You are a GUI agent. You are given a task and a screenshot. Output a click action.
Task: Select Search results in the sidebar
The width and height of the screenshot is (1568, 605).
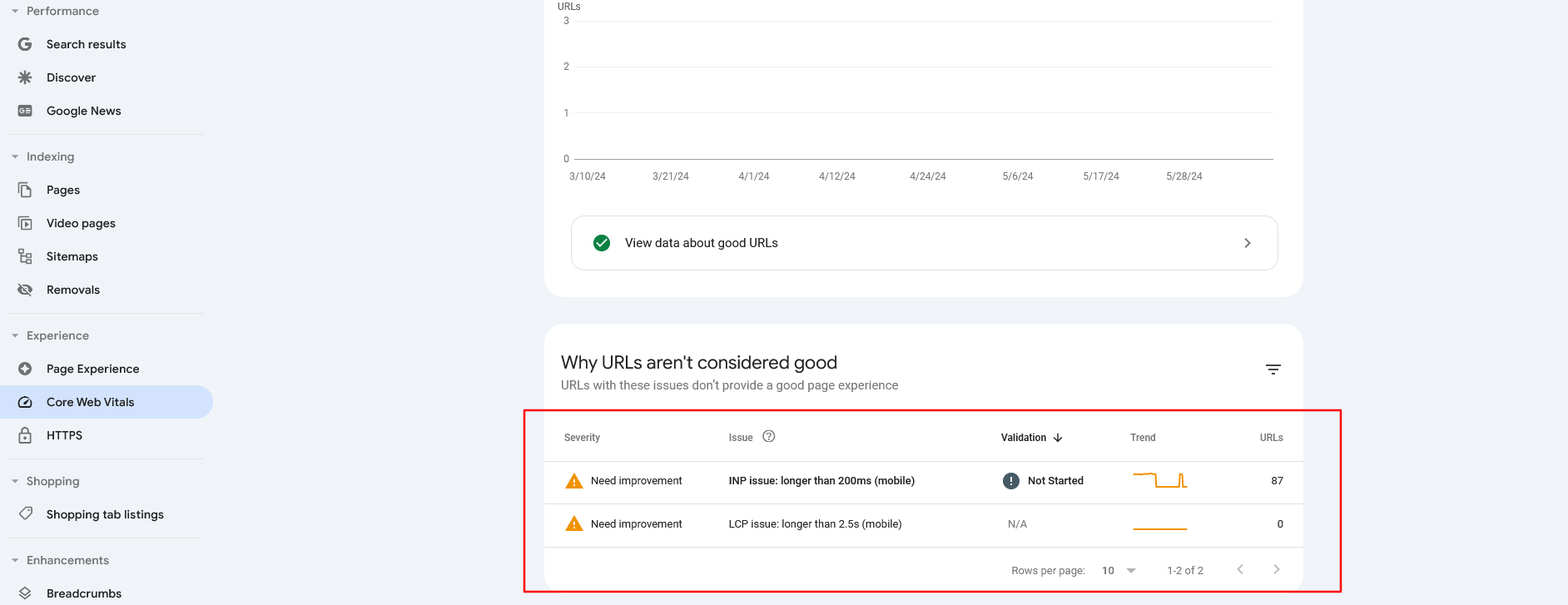86,44
